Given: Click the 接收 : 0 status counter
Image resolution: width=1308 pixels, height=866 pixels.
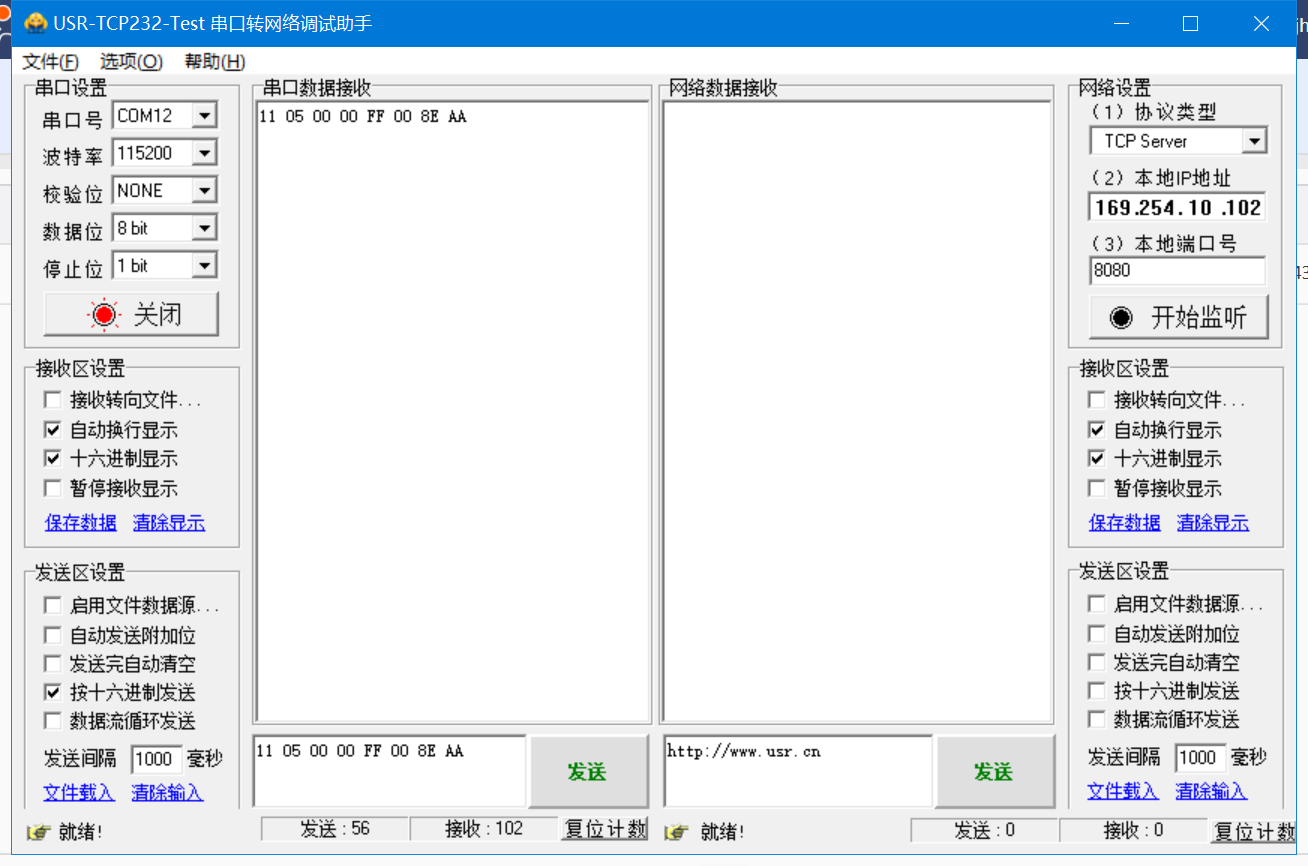Looking at the screenshot, I should tap(1134, 831).
